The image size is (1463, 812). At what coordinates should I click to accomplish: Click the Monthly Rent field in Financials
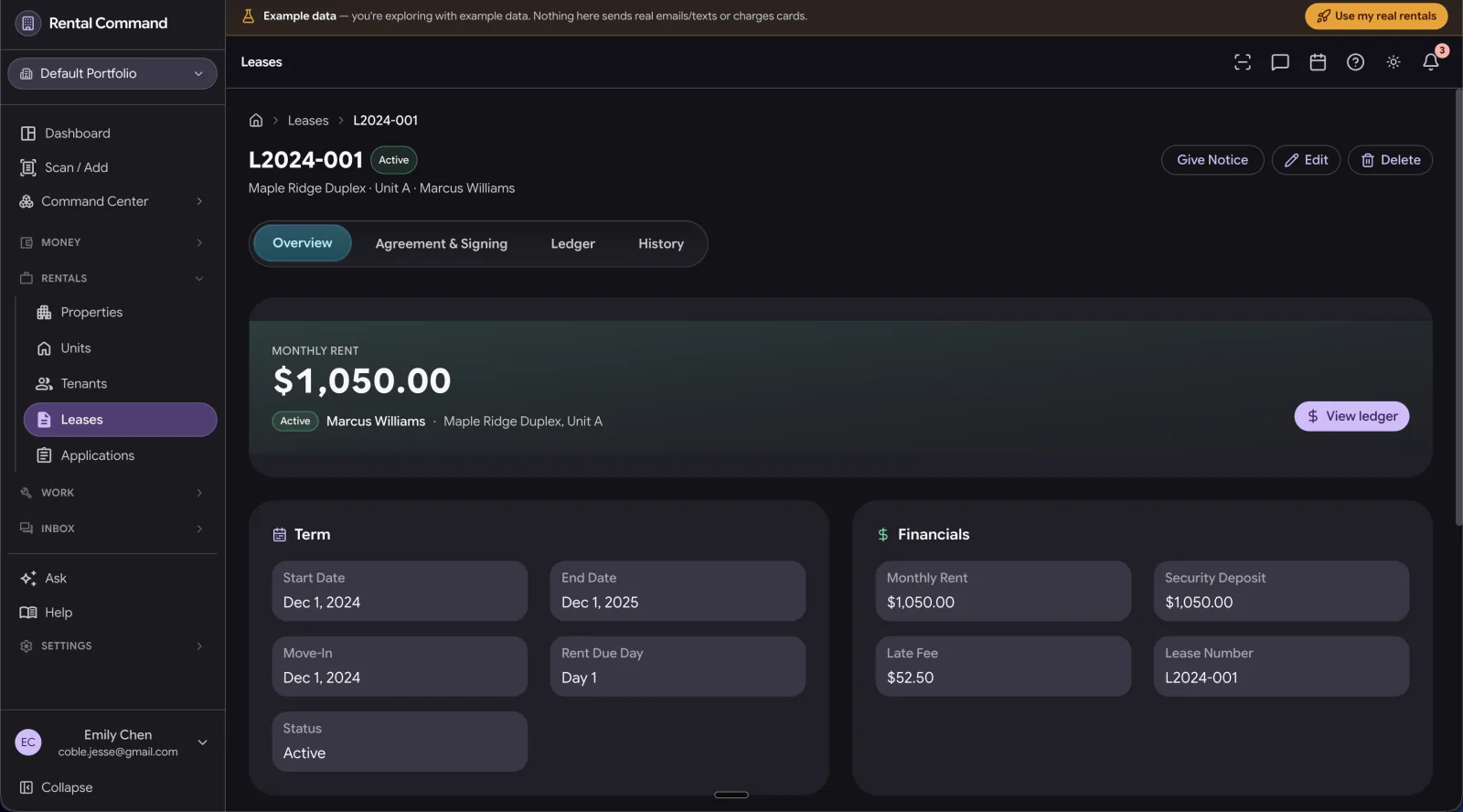tap(1003, 591)
